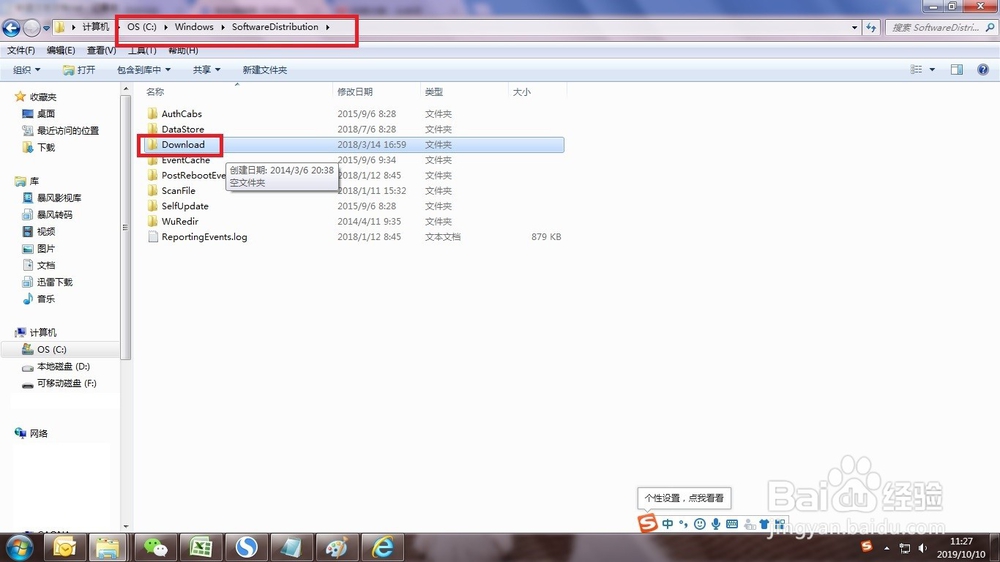Open view options dropdown arrow

932,70
